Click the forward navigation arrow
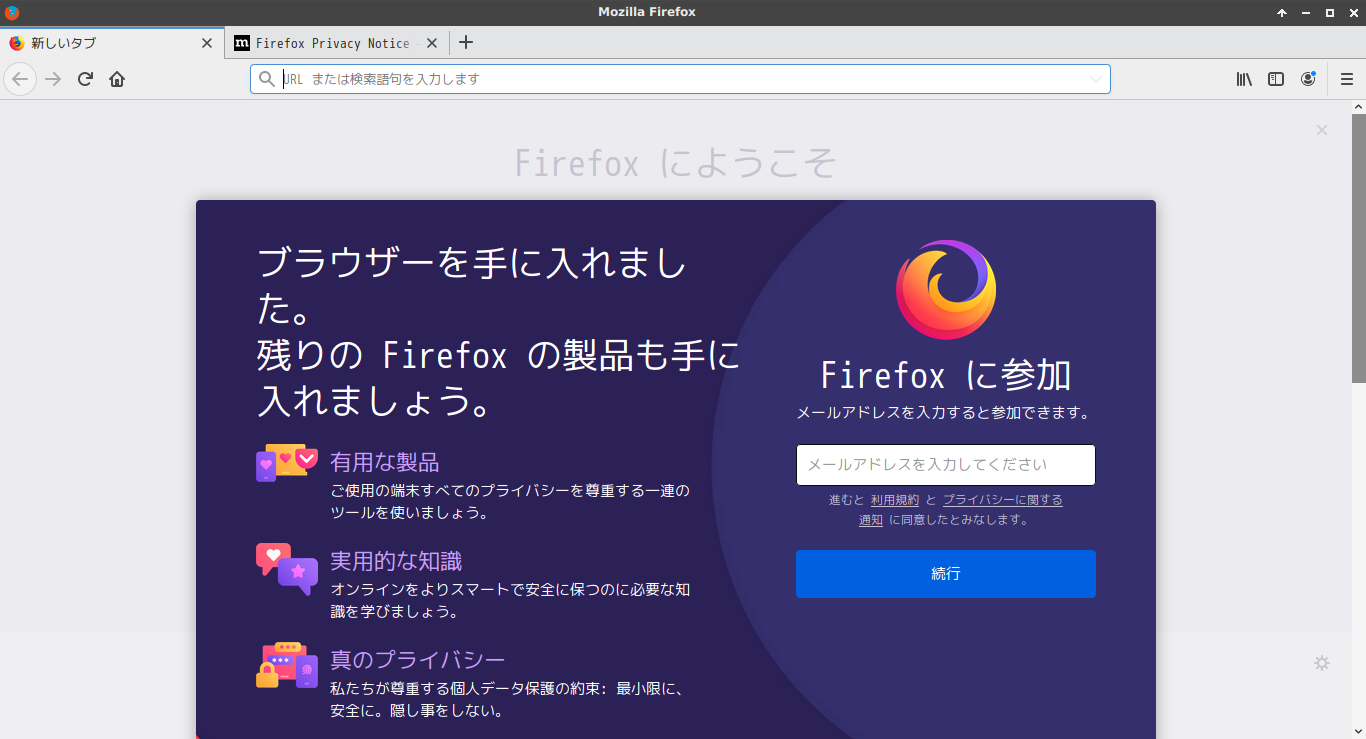The image size is (1366, 739). point(53,79)
